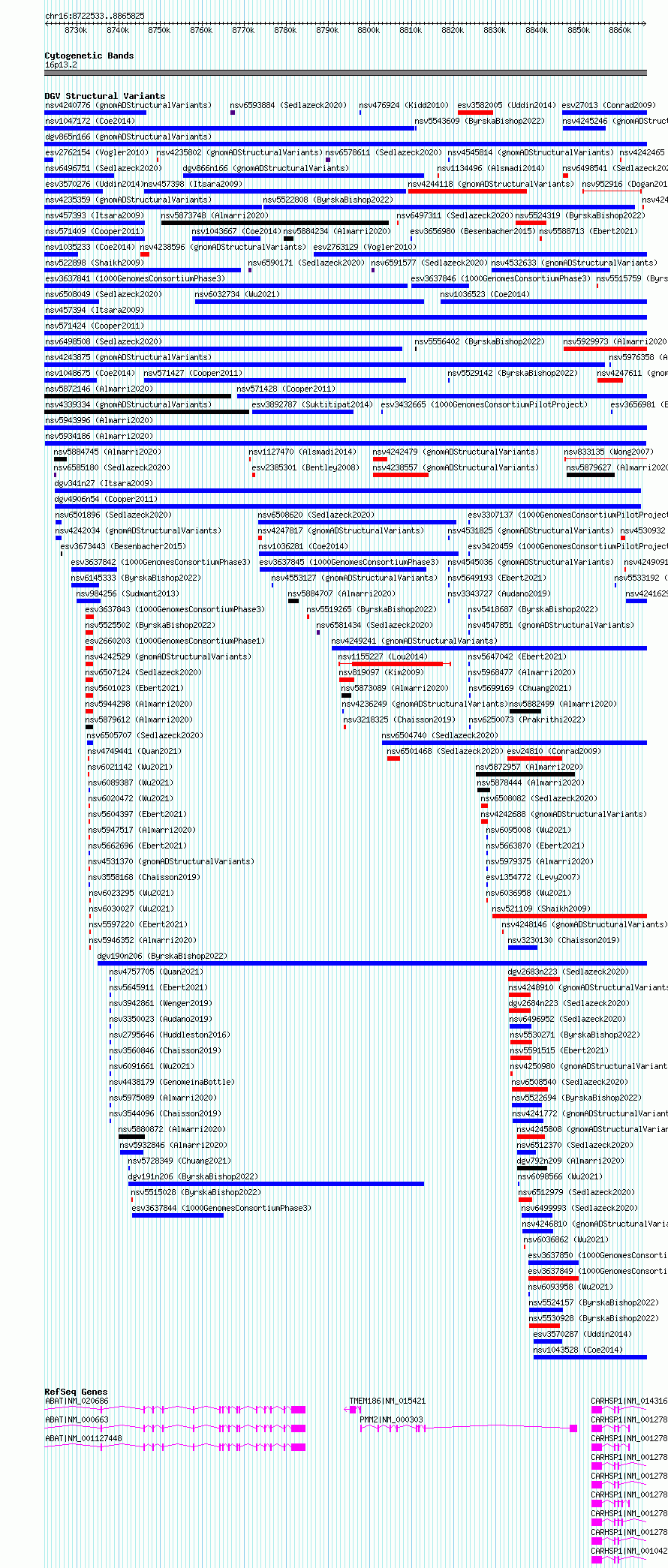This screenshot has height=1568, width=668.
Task: Select dgv792n209 (Almarri2020) variant
Action: (571, 1161)
